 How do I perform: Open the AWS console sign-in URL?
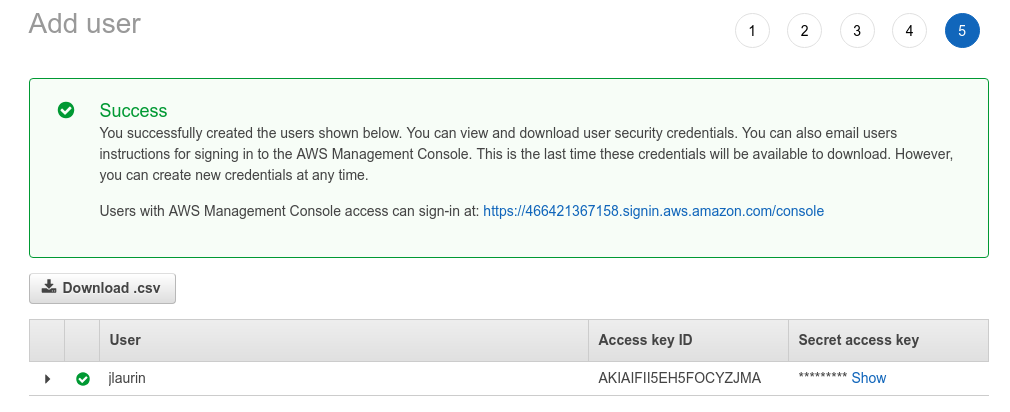click(653, 211)
